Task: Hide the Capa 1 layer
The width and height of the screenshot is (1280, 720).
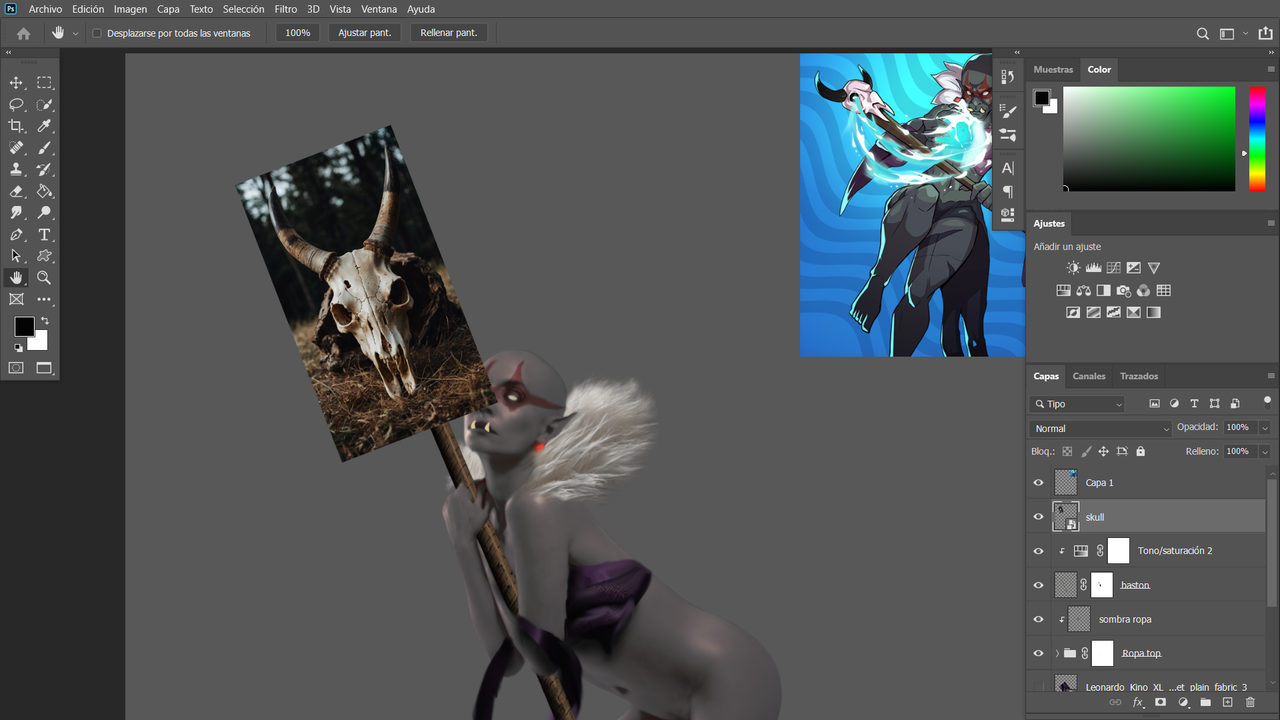Action: click(x=1038, y=483)
